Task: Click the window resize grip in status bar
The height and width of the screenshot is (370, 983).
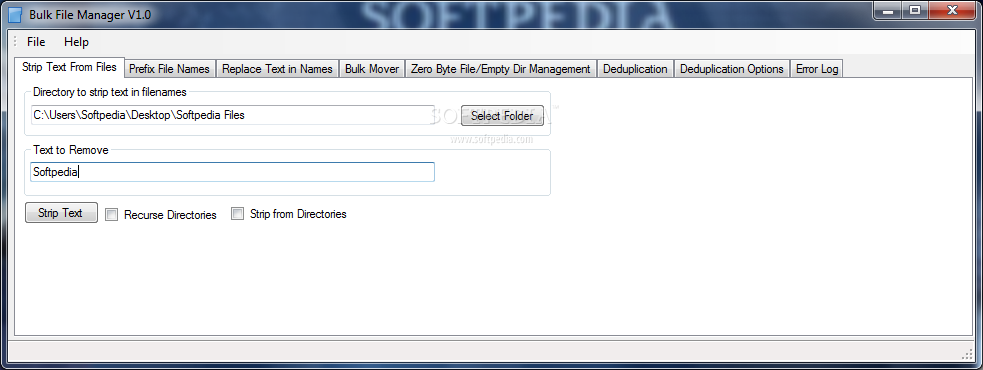Action: [966, 354]
